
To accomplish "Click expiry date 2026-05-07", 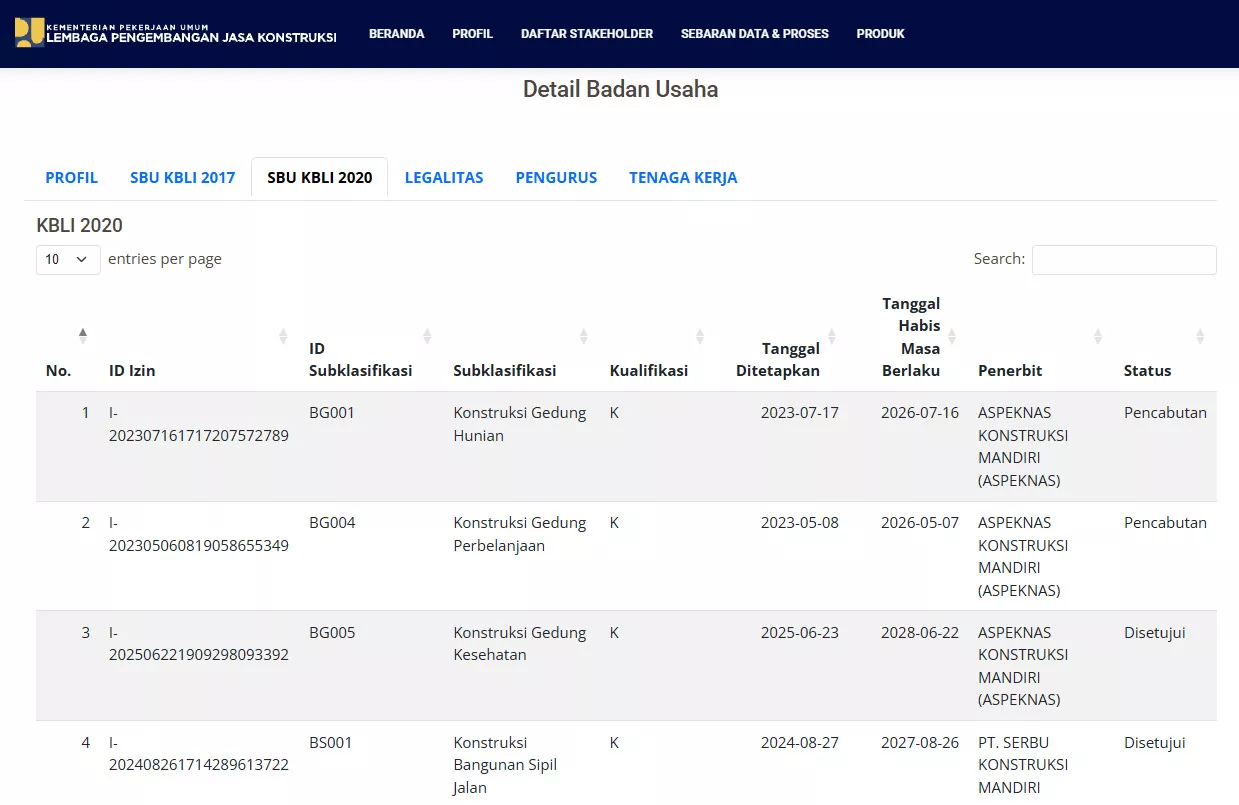I will [x=920, y=523].
